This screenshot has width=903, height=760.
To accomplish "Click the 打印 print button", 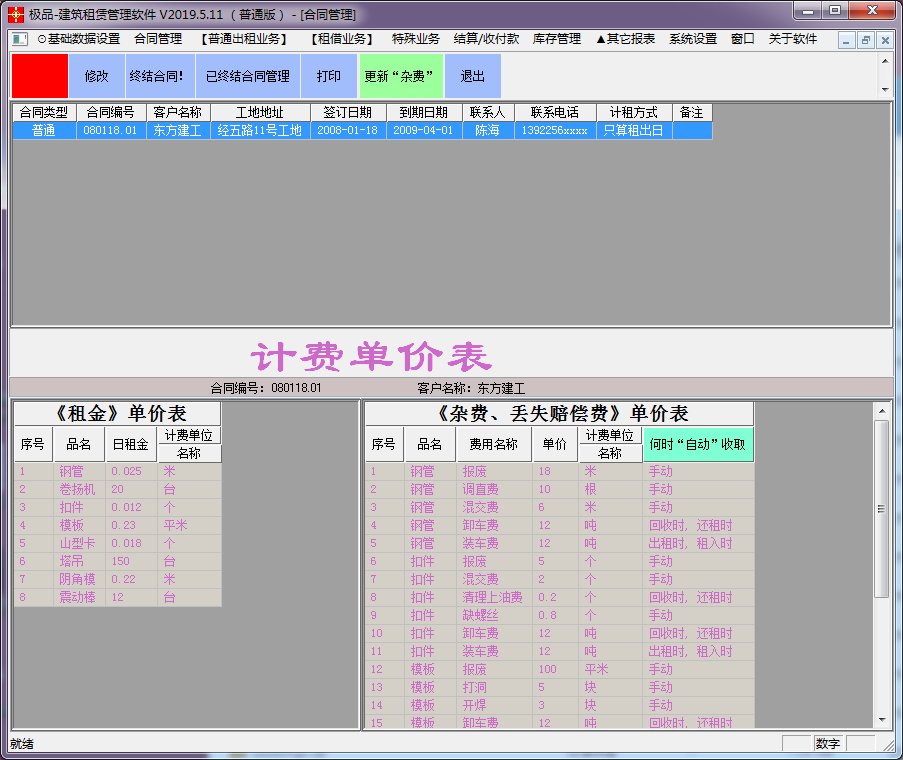I will (x=329, y=76).
